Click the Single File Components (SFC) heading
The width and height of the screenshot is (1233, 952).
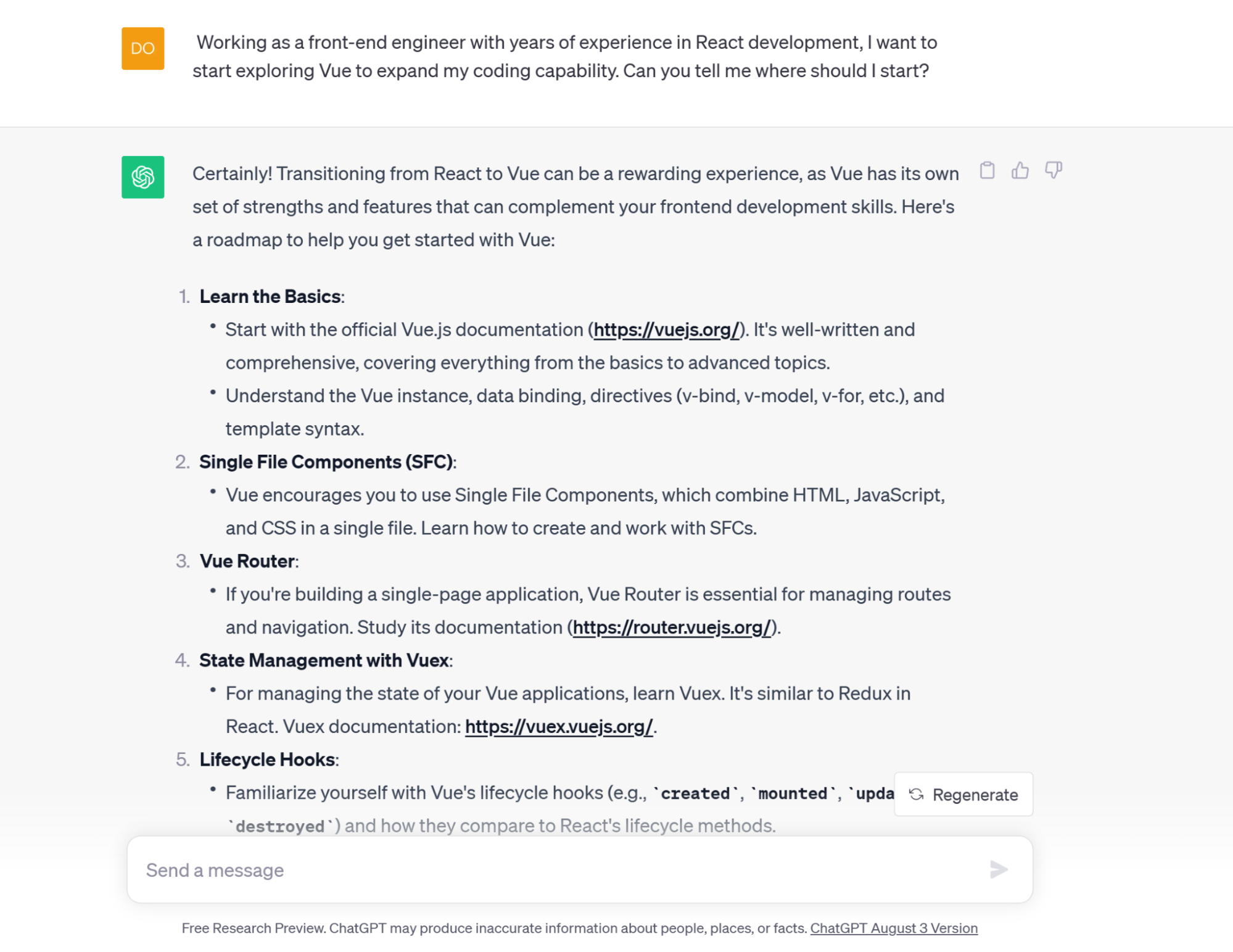click(x=326, y=462)
